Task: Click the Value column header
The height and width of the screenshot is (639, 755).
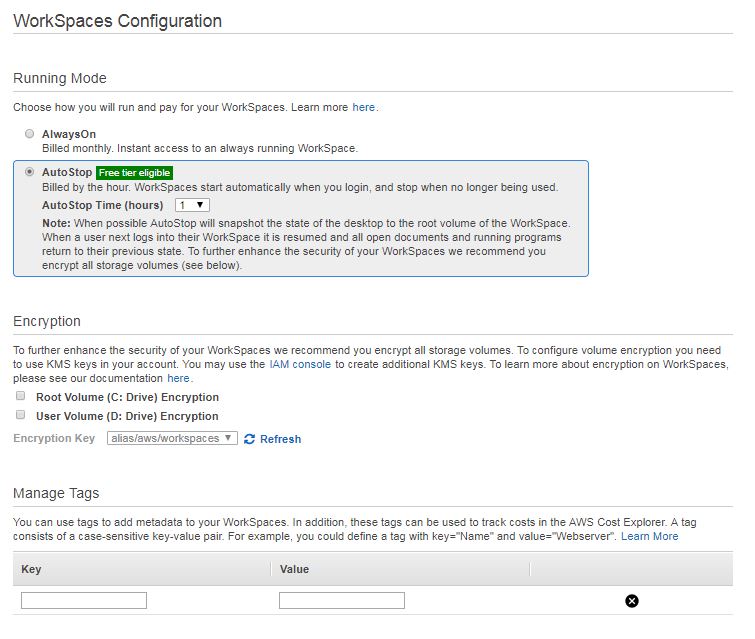Action: 294,569
